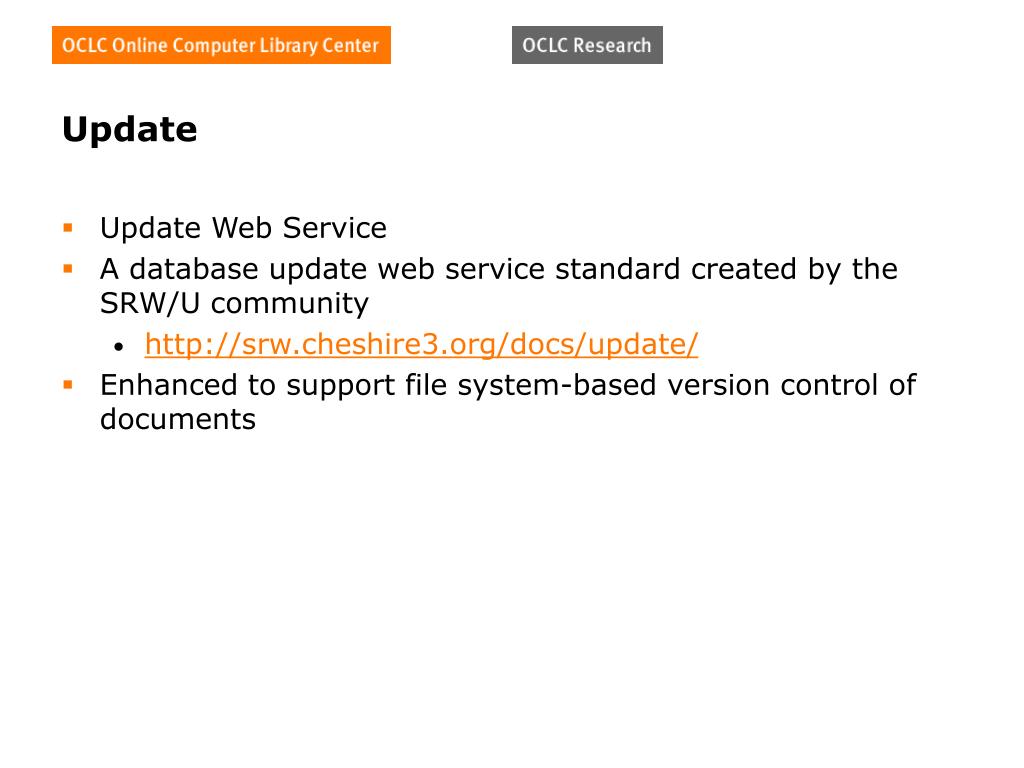Click orange square bullet beside "Enhanced to support"
1024x768 pixels.
68,384
